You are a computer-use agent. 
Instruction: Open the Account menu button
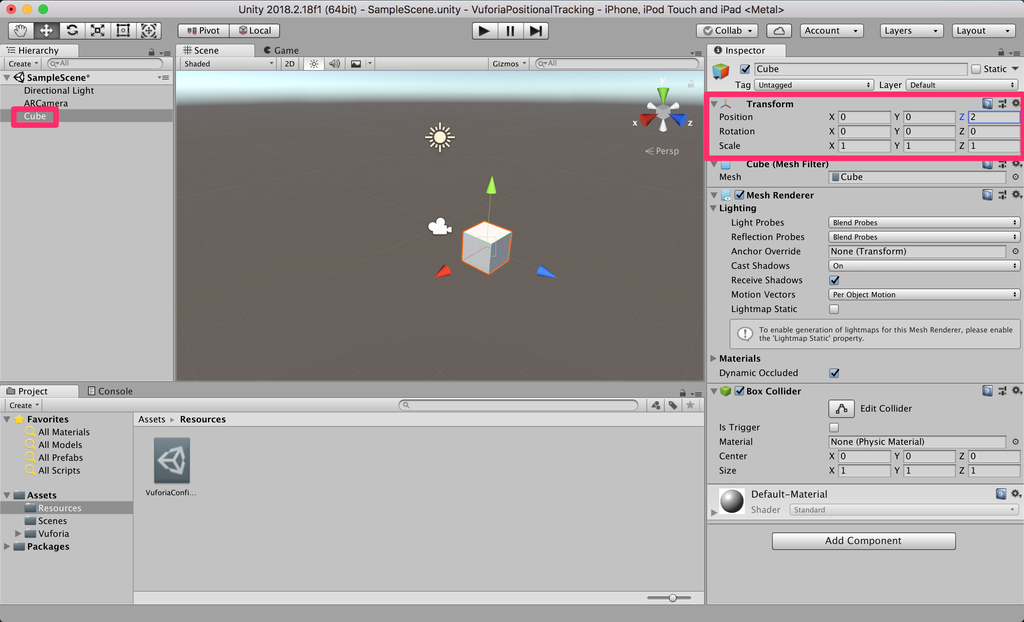coord(831,31)
